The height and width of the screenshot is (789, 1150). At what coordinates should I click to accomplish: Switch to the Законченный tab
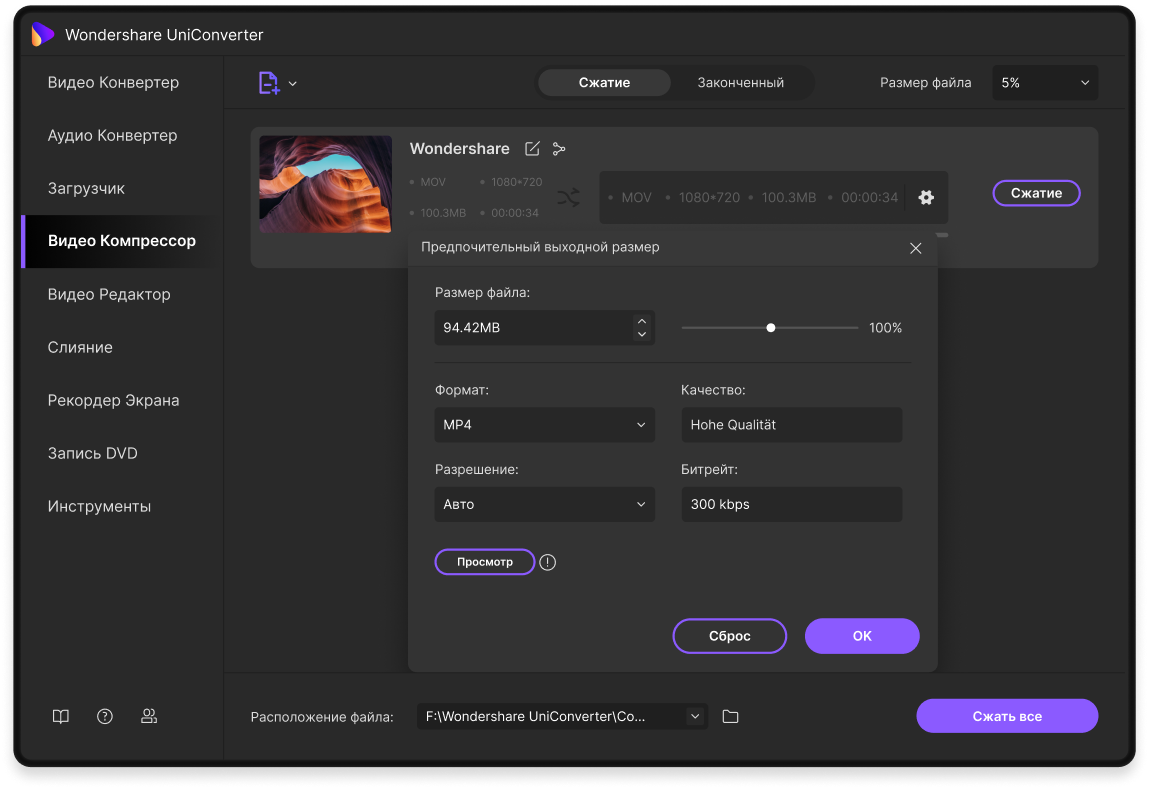(741, 83)
